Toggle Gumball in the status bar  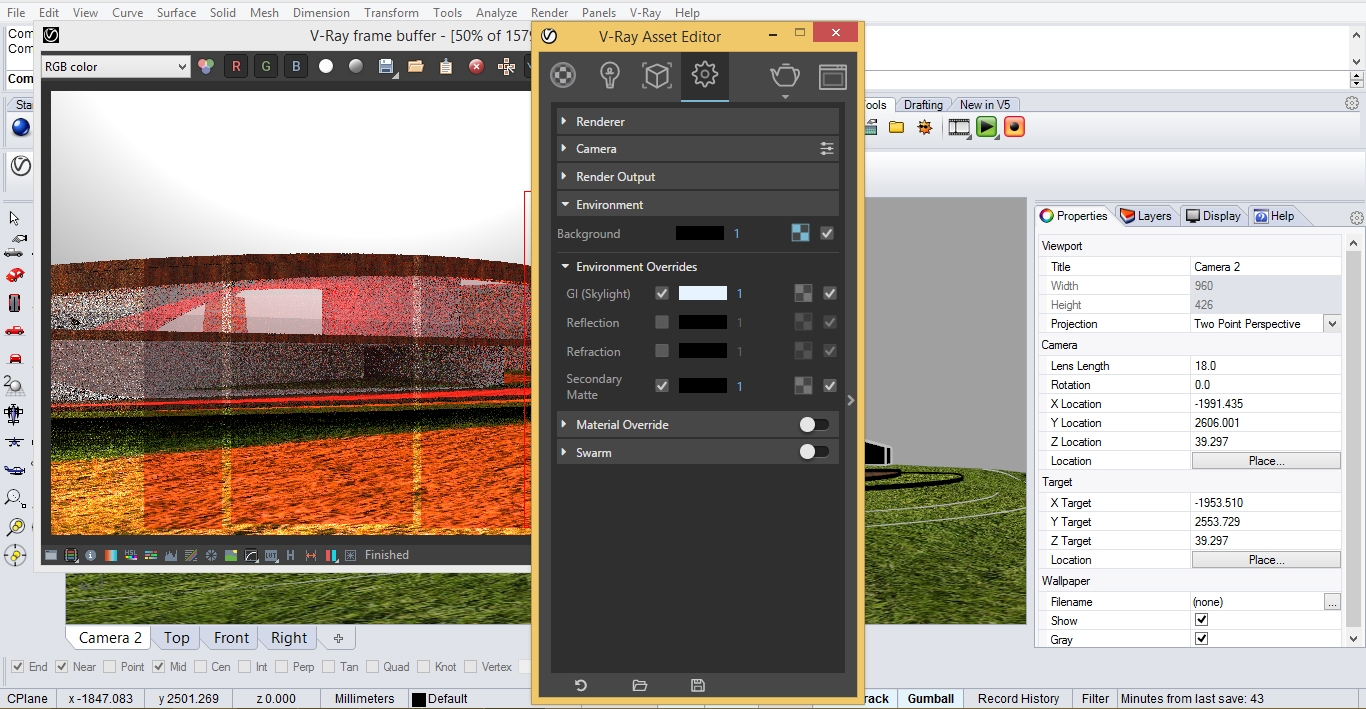pos(931,699)
